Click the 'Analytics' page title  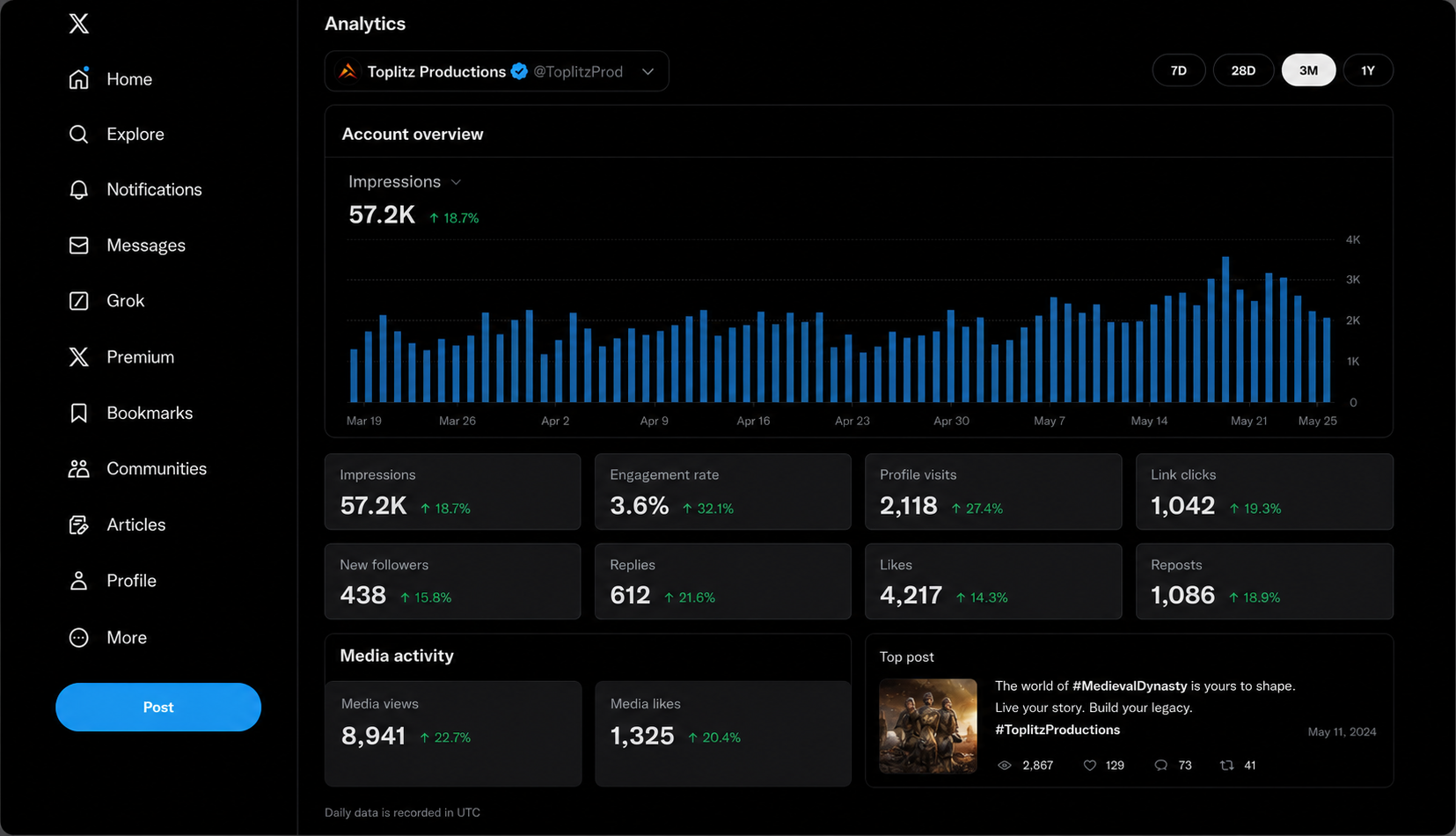(365, 24)
